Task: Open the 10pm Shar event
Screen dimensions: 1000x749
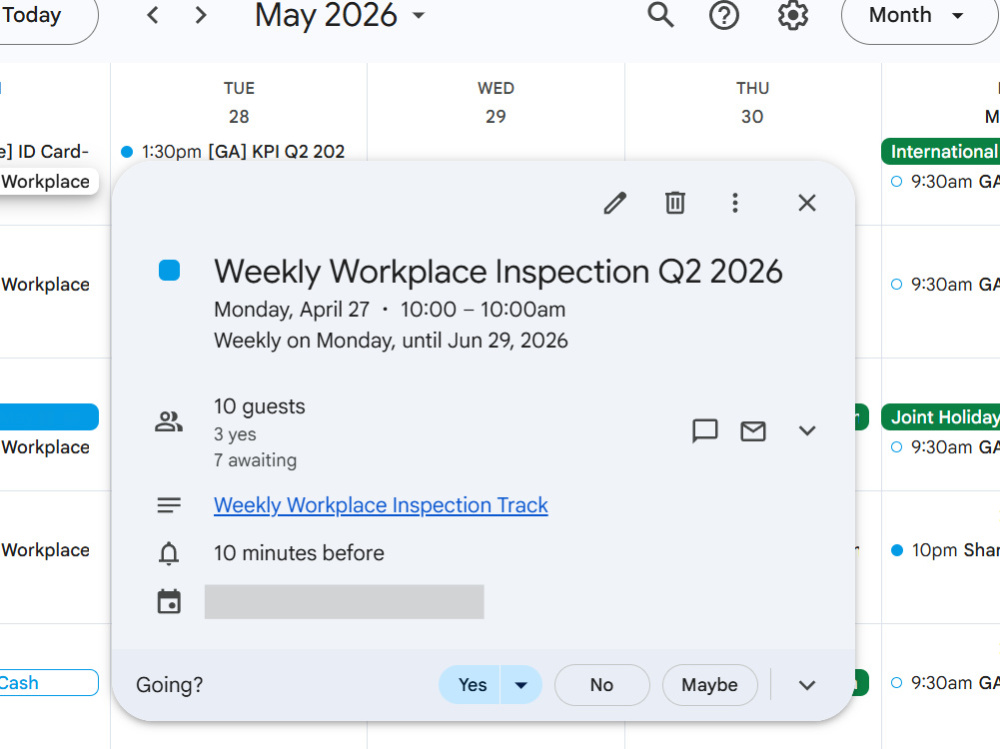Action: pyautogui.click(x=945, y=550)
